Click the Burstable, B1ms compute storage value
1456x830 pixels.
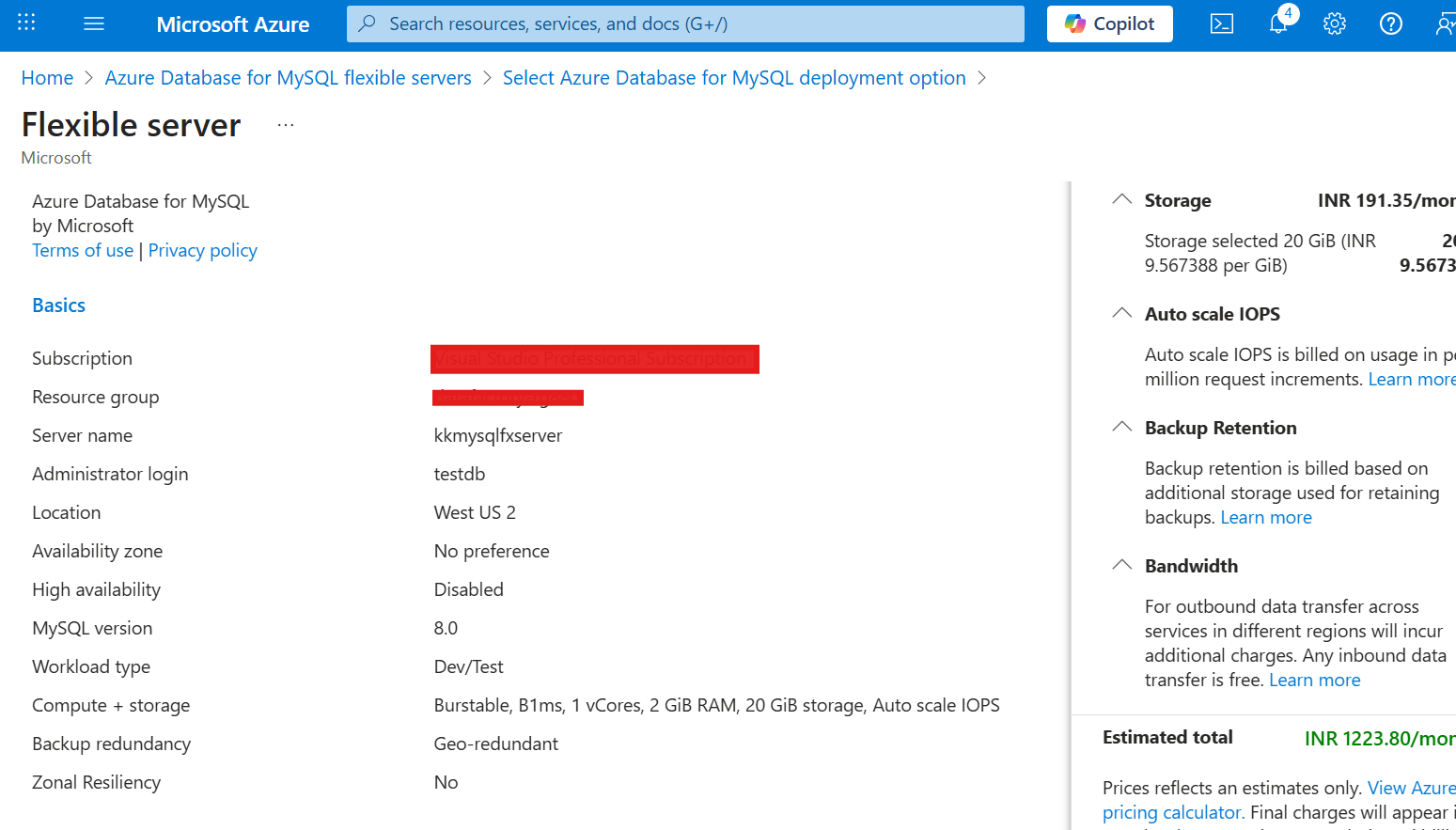click(716, 705)
